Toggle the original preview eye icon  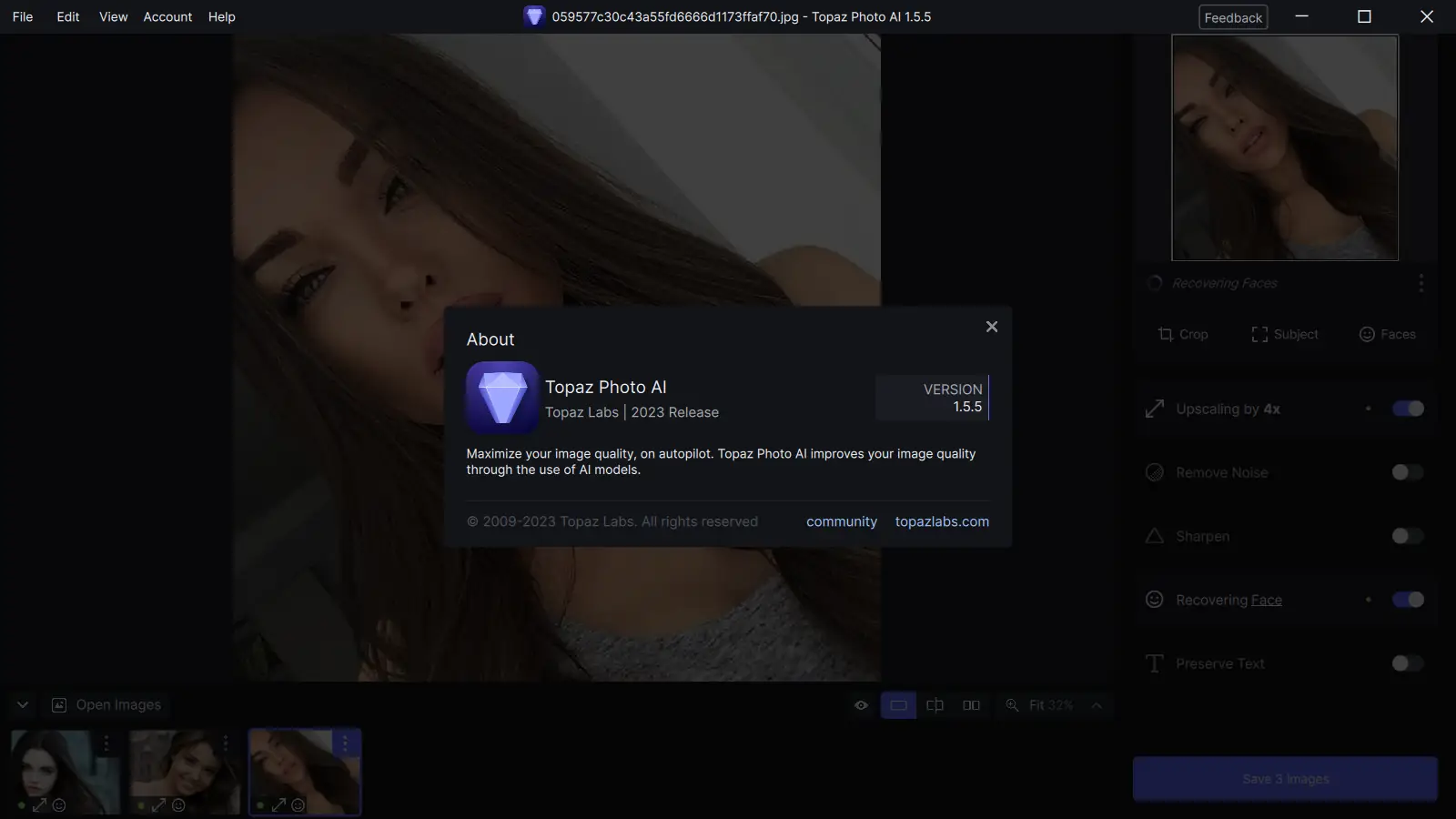click(x=861, y=705)
